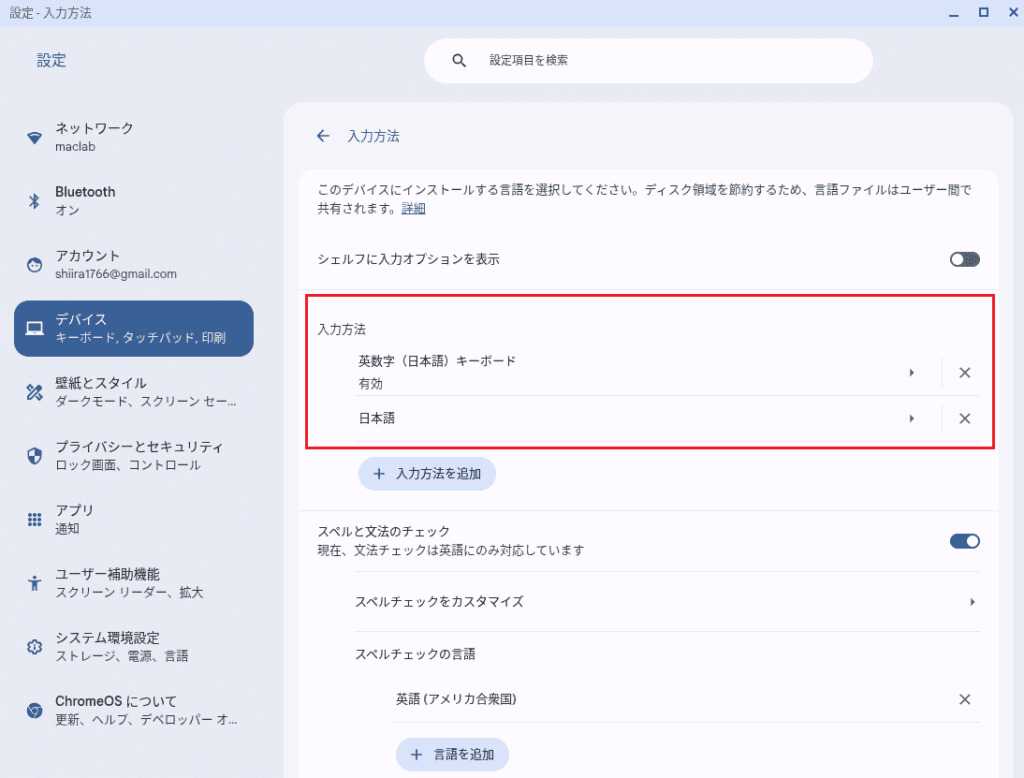This screenshot has height=778, width=1024.
Task: Click the laptop device icon
Action: pyautogui.click(x=35, y=328)
